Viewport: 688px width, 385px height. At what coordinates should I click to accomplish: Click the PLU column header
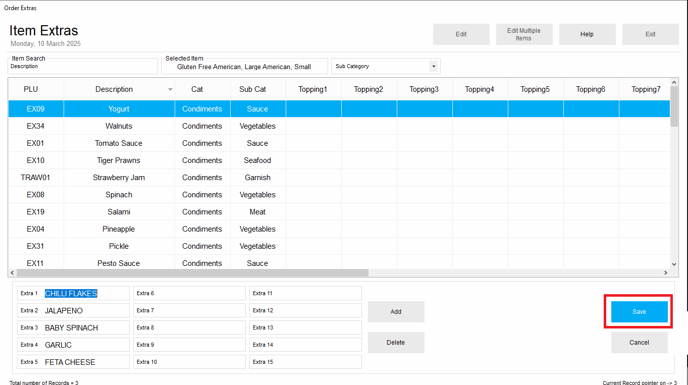pyautogui.click(x=36, y=89)
